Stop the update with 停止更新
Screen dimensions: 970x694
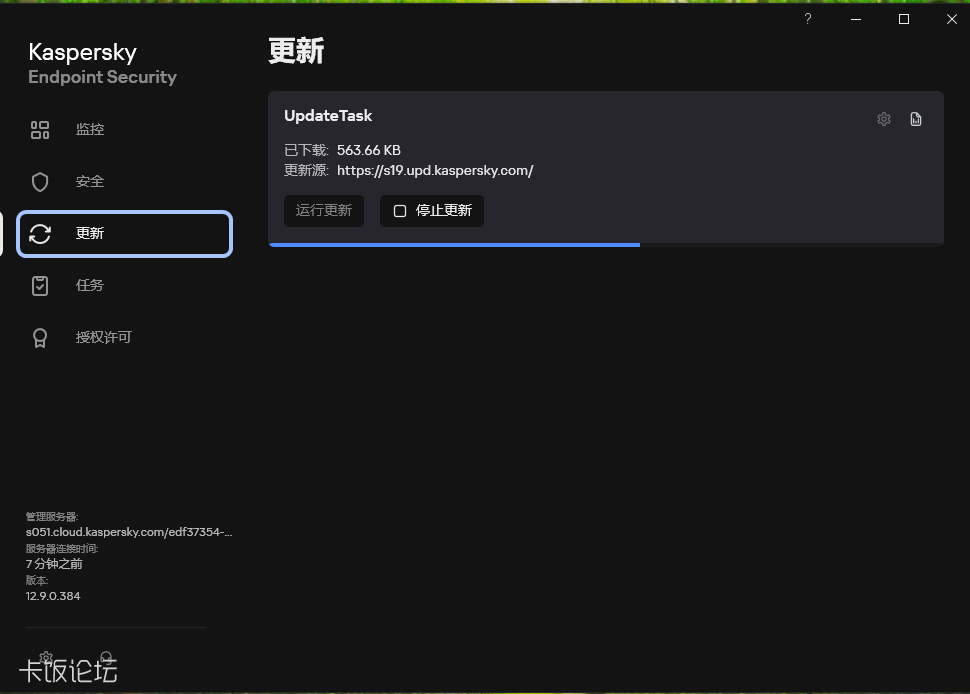(x=432, y=211)
